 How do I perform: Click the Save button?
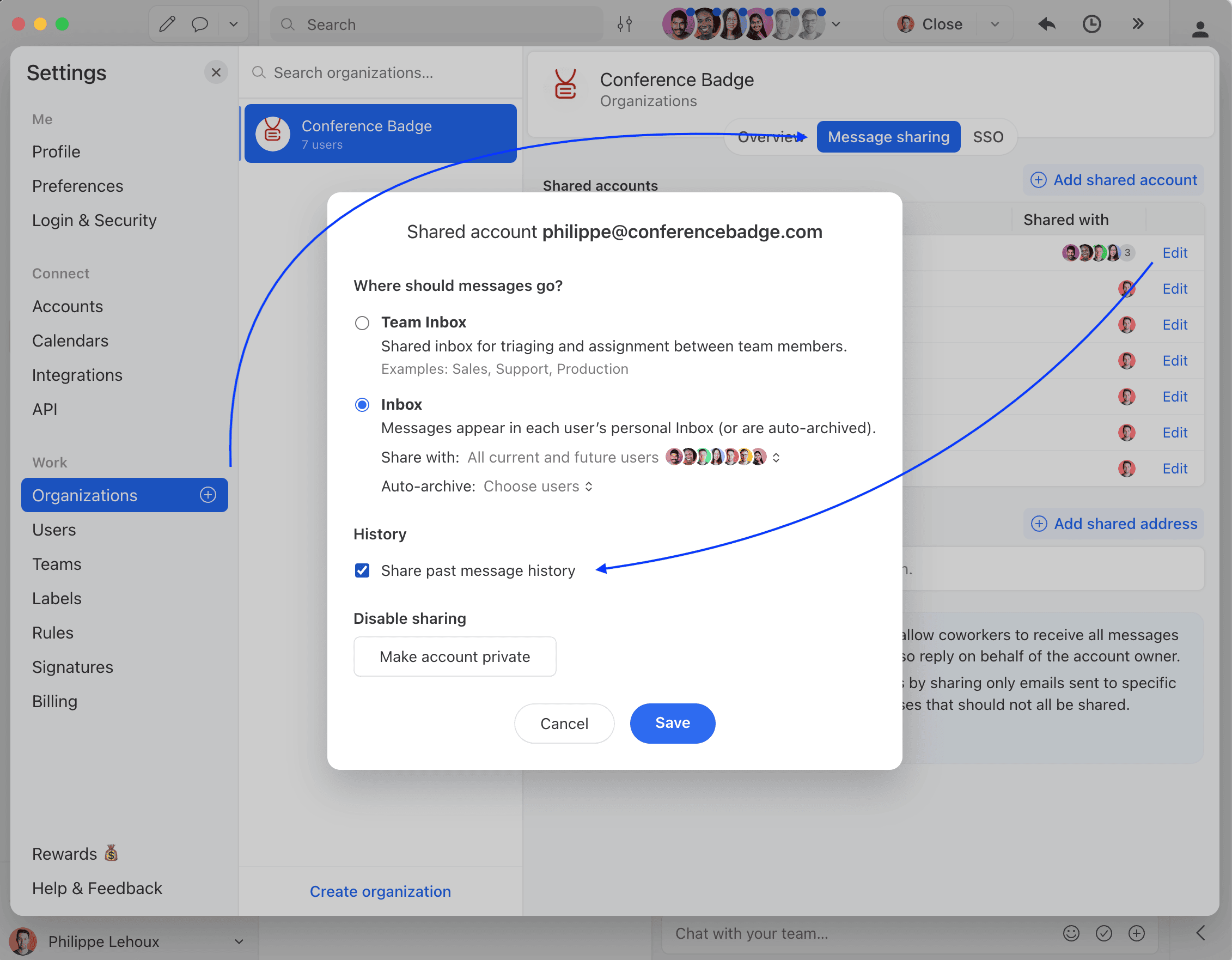point(673,723)
